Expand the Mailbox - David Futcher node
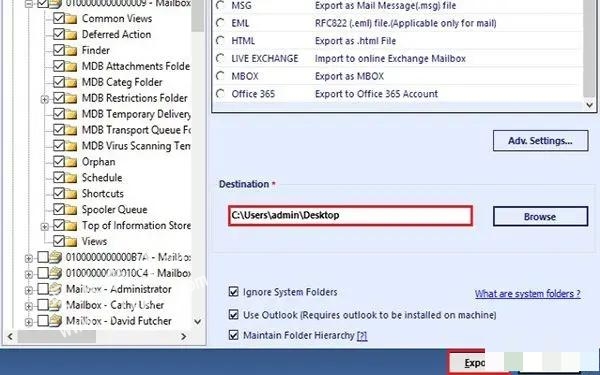The width and height of the screenshot is (600, 375). pos(29,322)
